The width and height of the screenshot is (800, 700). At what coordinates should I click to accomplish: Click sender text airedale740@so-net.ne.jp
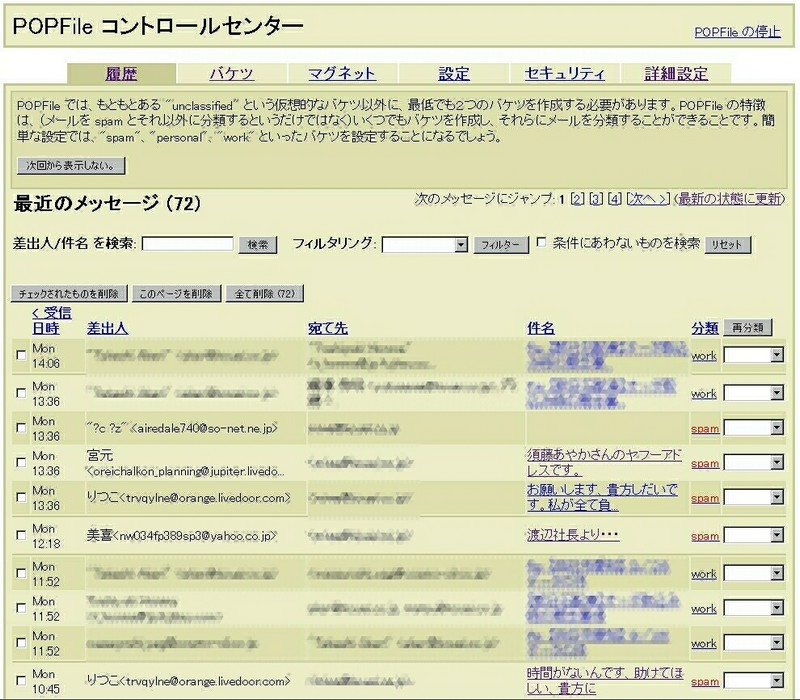coord(206,429)
